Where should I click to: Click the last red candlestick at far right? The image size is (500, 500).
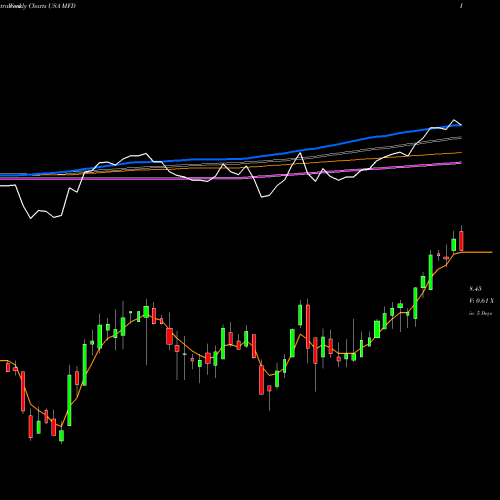point(461,241)
